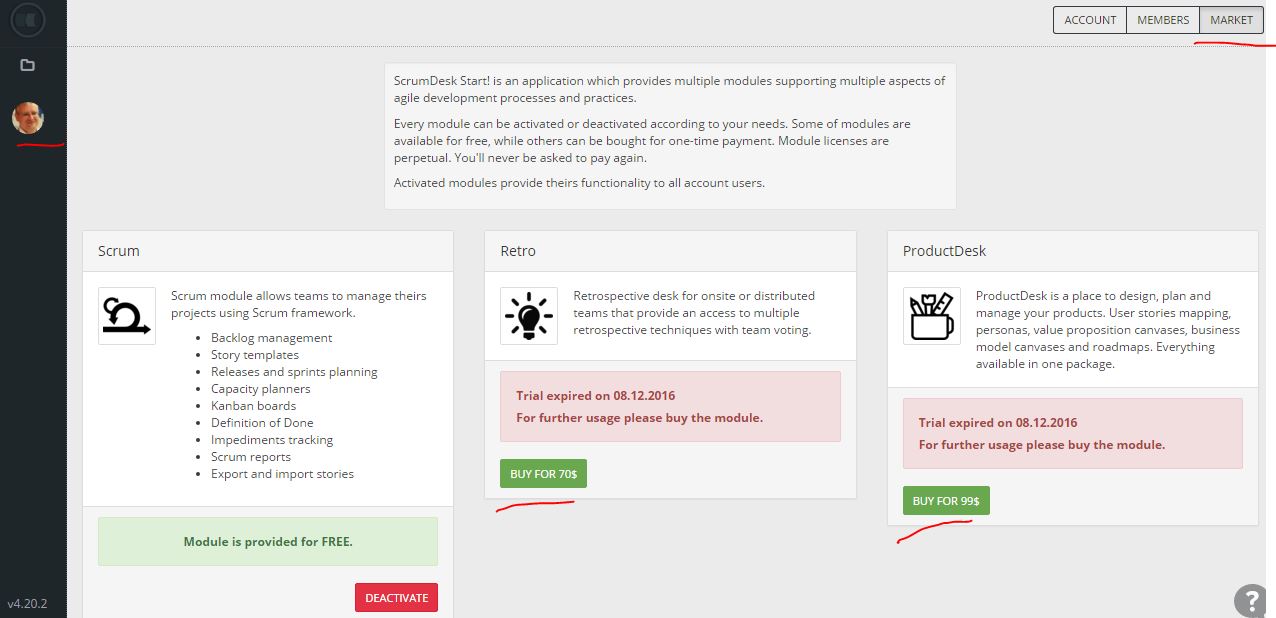Click the ProductDesk card title
Viewport: 1276px width, 618px height.
tap(945, 251)
